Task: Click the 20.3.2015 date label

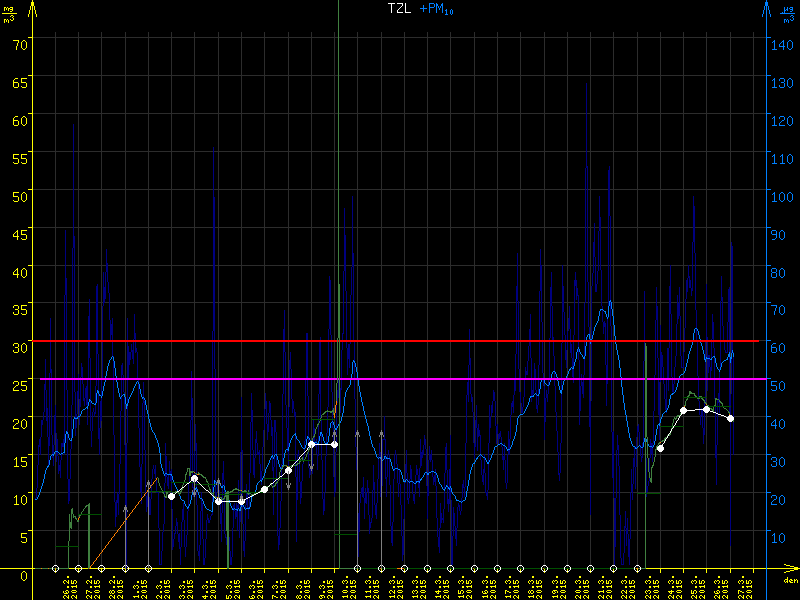Action: [x=579, y=587]
